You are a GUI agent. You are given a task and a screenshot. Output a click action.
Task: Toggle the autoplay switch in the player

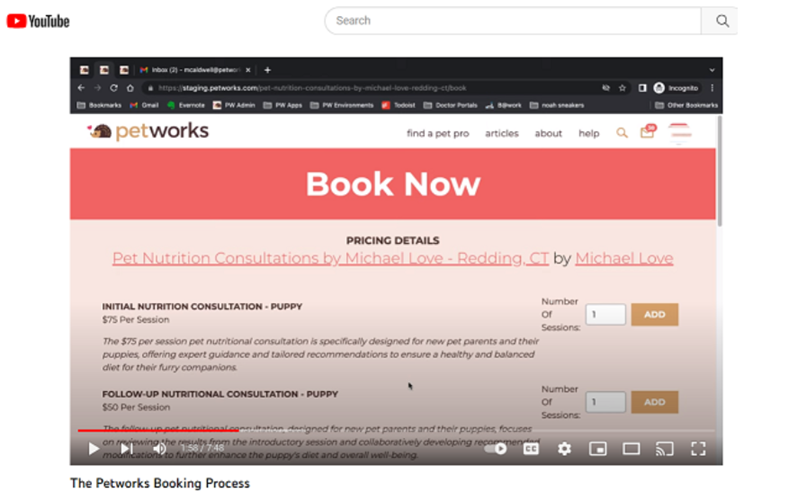click(496, 448)
